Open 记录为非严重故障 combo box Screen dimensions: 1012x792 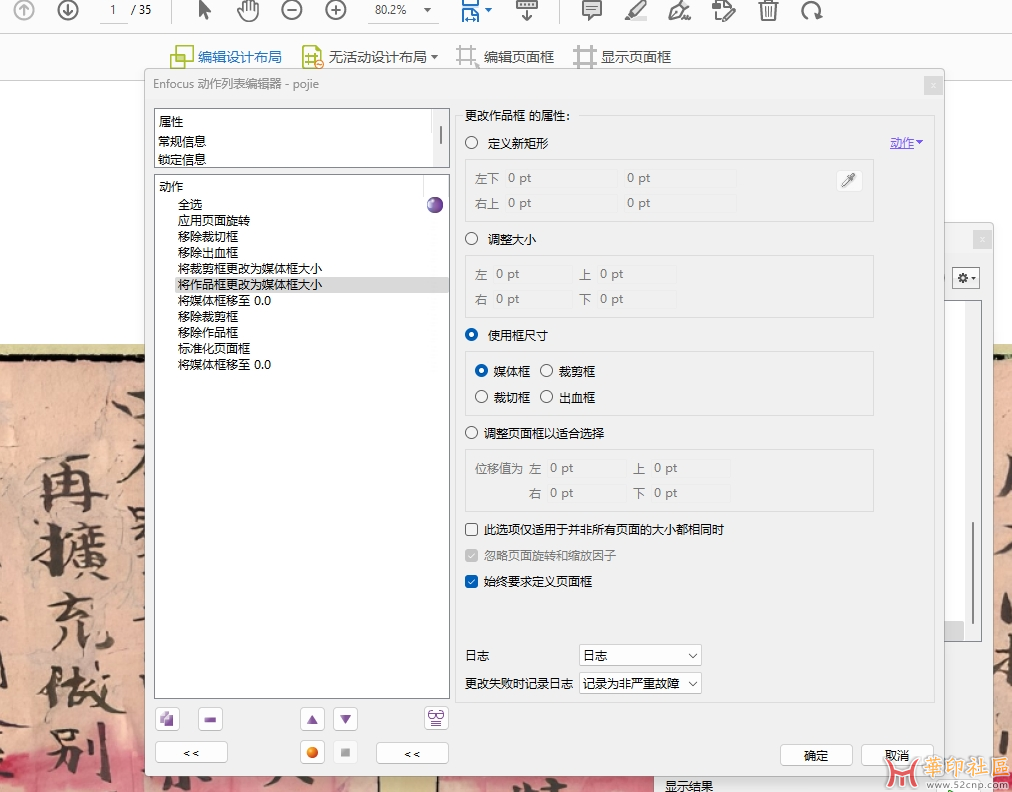pos(640,683)
